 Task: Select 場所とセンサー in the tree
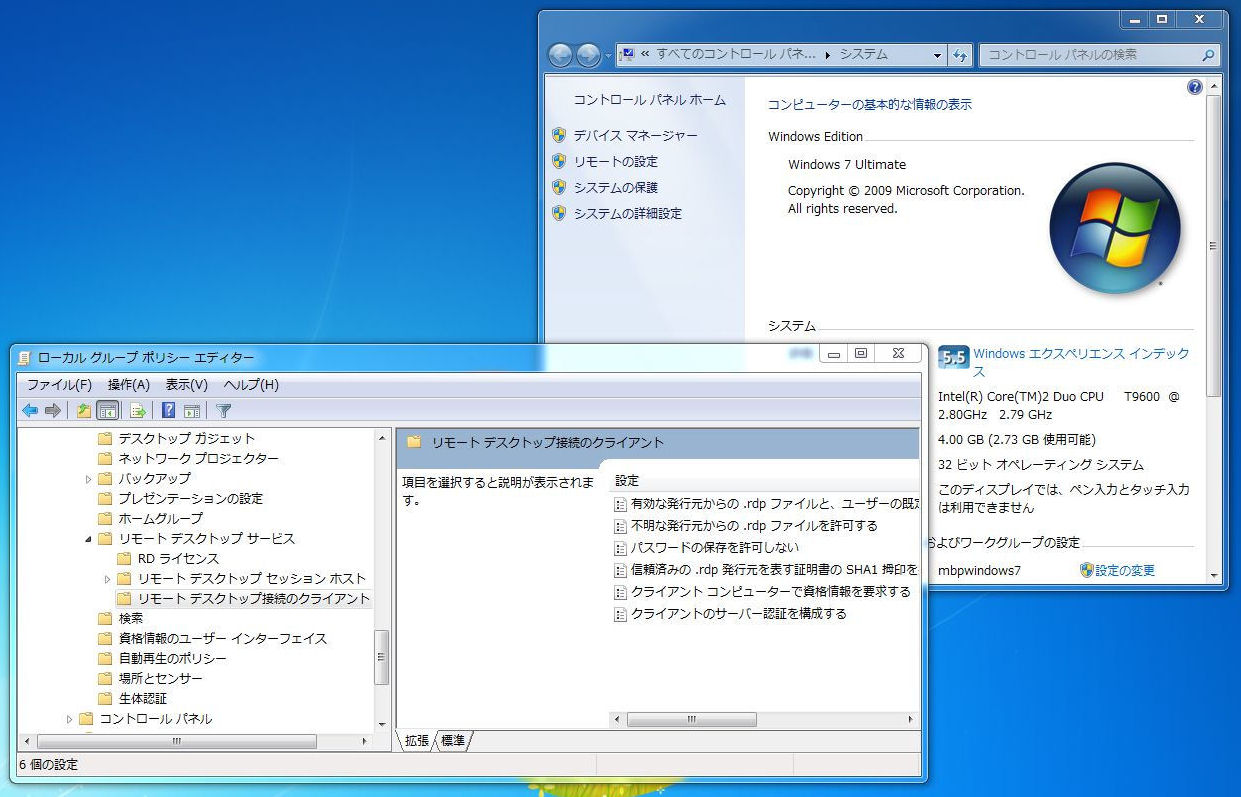coord(160,678)
